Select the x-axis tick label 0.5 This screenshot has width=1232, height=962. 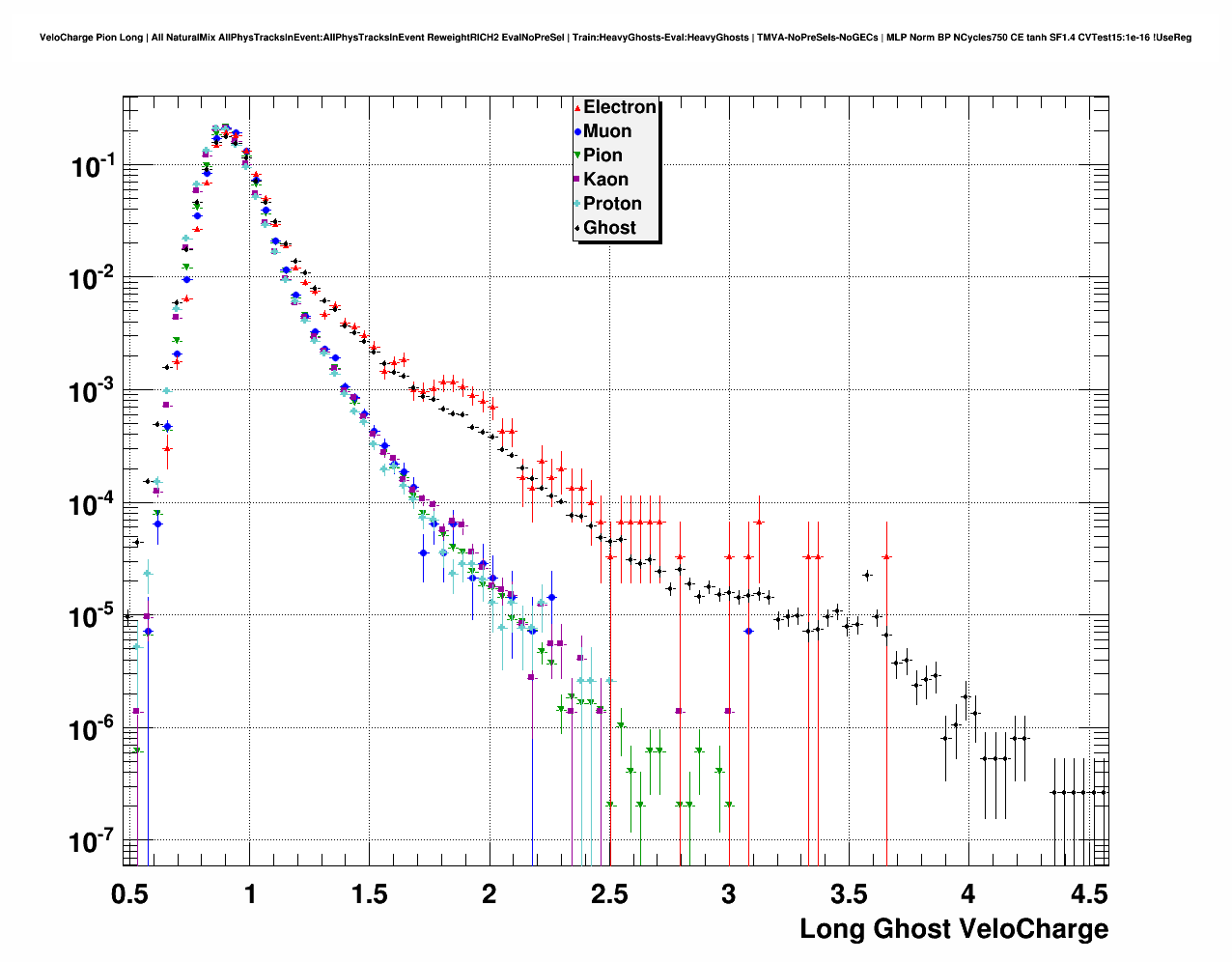[128, 894]
